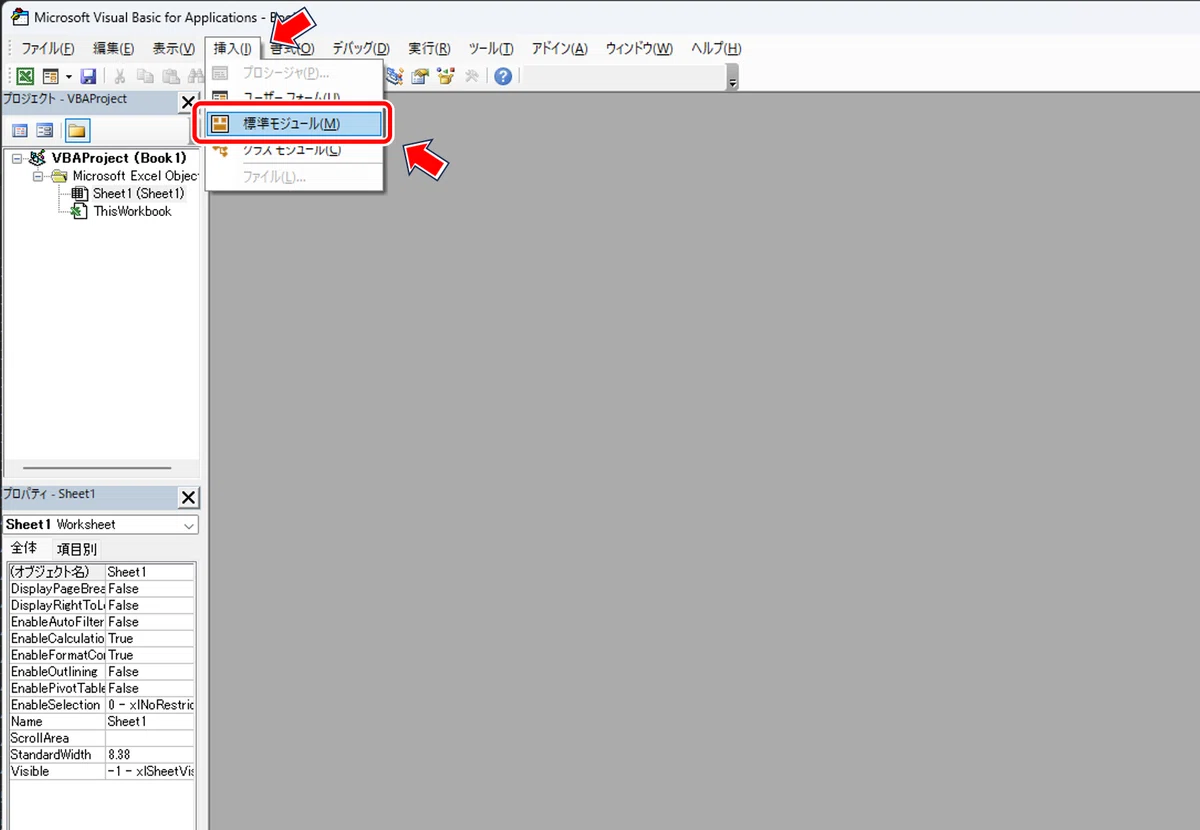Screen dimensions: 1200x830
Task: Collapse the Microsoft Excel Objects folder
Action: tap(39, 176)
